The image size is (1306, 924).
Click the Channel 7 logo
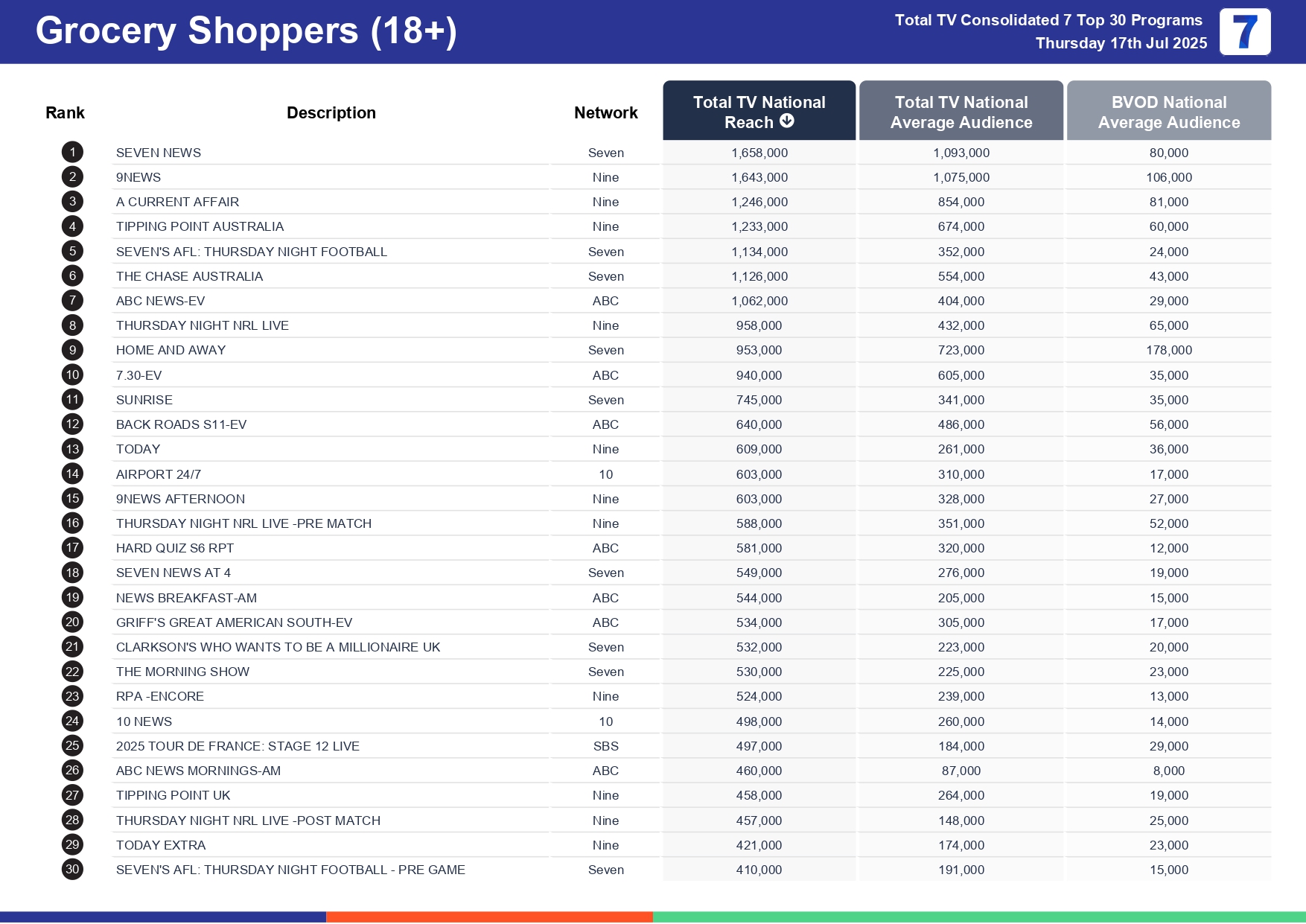1244,32
